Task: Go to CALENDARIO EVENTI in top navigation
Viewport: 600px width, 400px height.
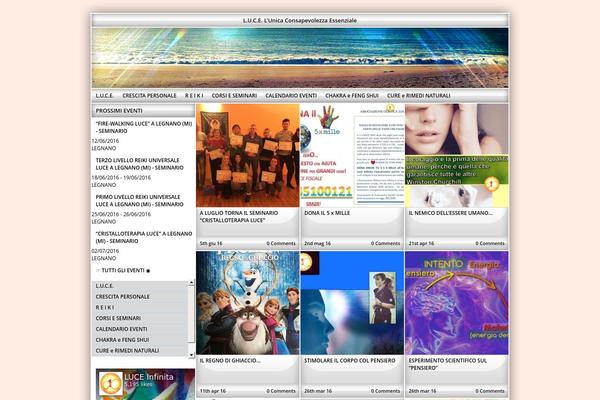Action: (291, 95)
